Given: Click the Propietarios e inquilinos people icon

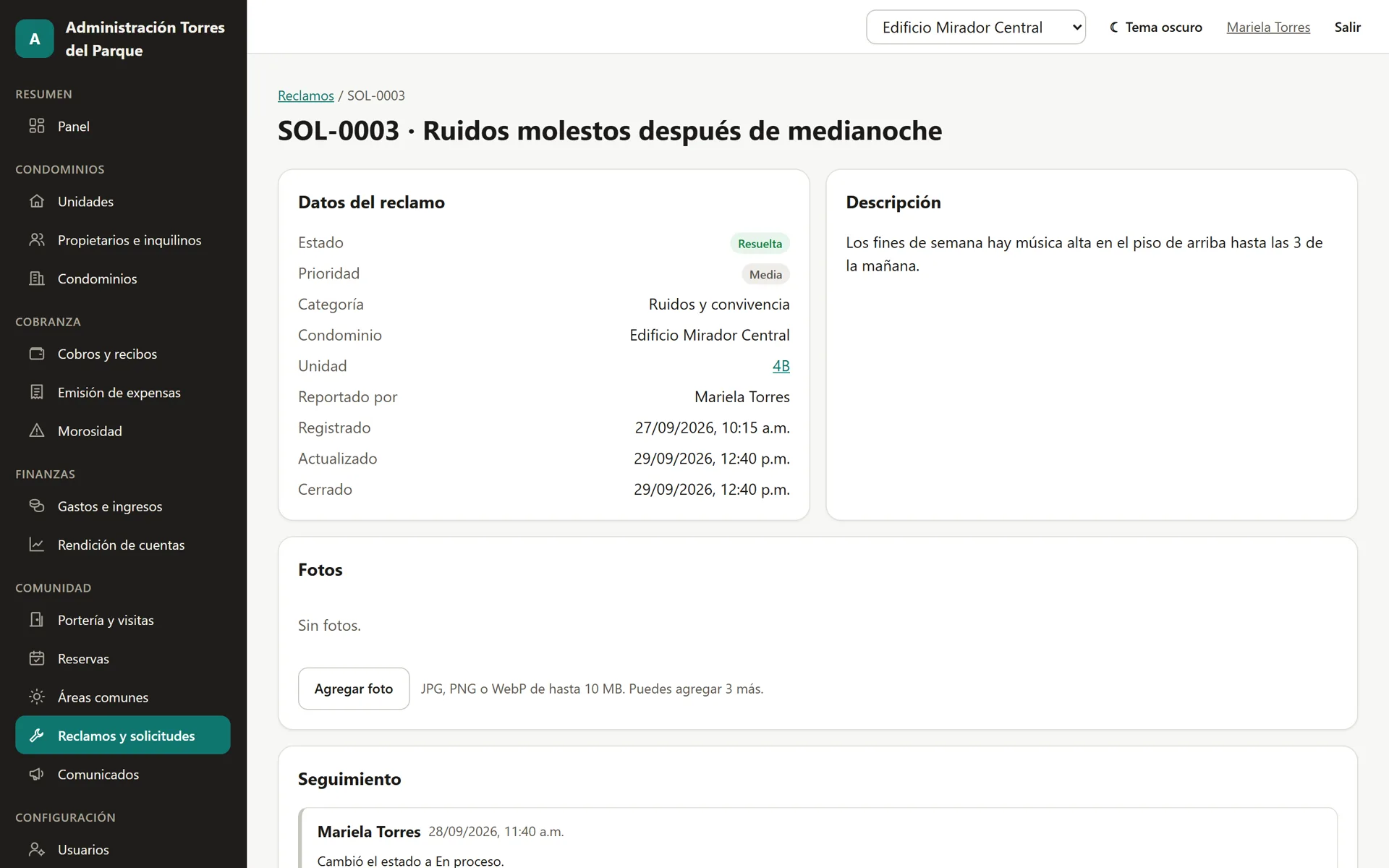Looking at the screenshot, I should pyautogui.click(x=37, y=239).
